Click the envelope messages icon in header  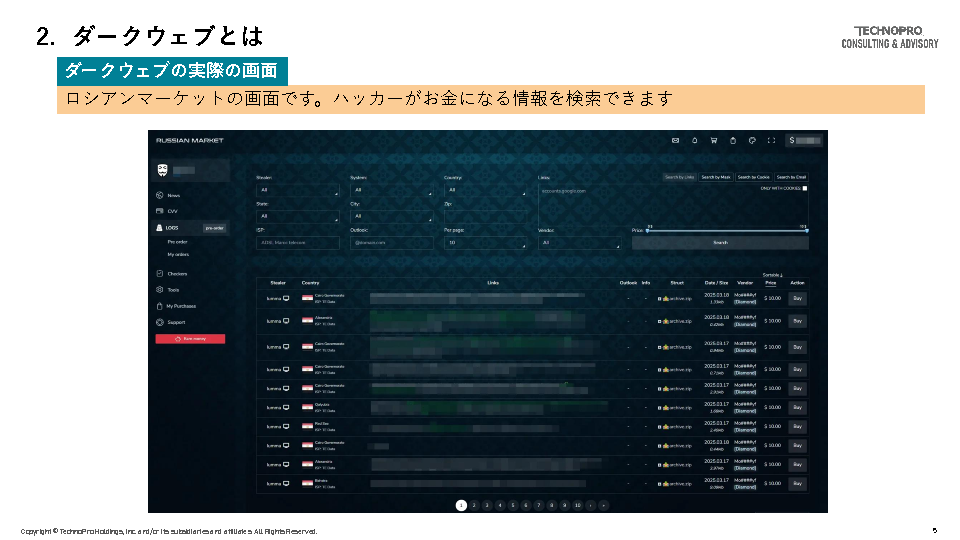point(676,141)
